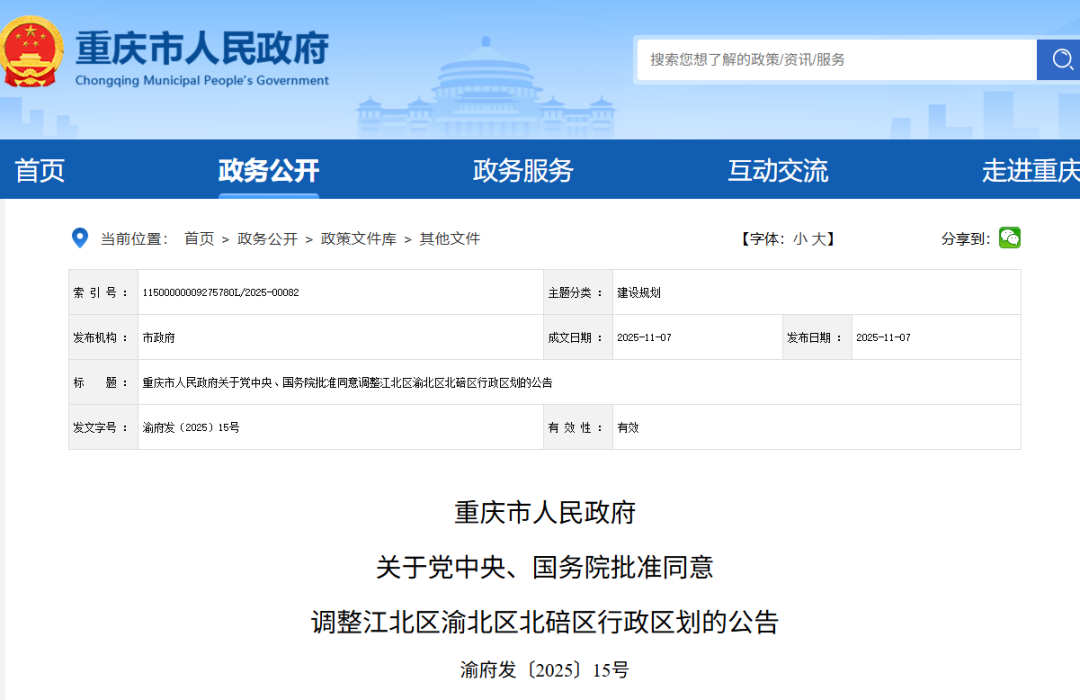Switch to the 互动交流 navigation tab
Screen dimensions: 1080x700
click(x=777, y=171)
